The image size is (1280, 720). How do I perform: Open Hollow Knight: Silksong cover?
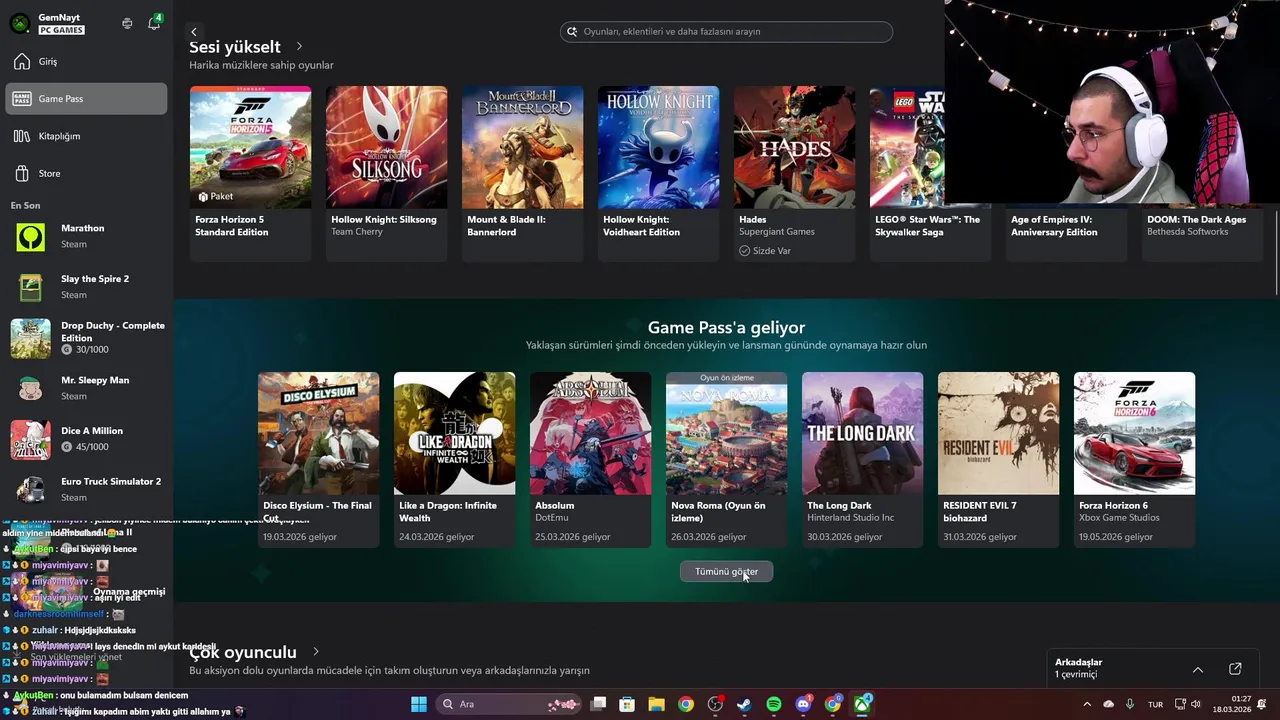click(x=386, y=147)
